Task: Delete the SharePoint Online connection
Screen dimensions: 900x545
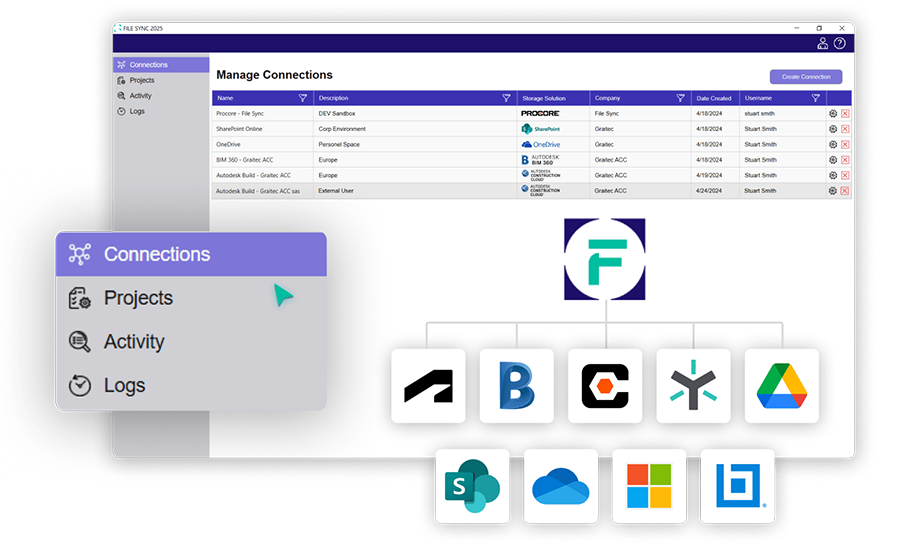Action: [x=845, y=129]
